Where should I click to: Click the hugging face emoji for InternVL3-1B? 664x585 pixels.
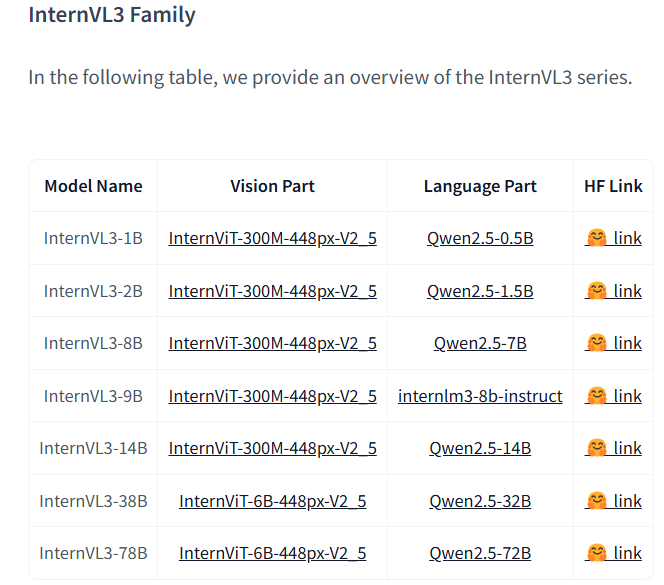click(x=597, y=238)
